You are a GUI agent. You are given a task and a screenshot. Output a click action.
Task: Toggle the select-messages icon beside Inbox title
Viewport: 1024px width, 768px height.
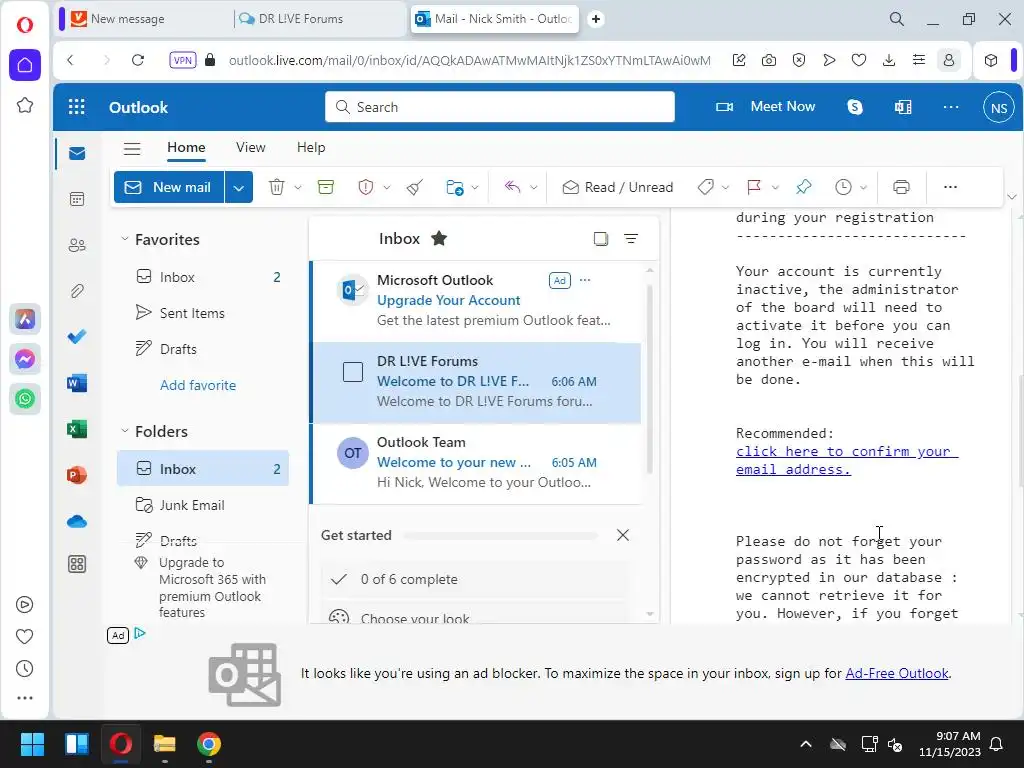pyautogui.click(x=601, y=239)
